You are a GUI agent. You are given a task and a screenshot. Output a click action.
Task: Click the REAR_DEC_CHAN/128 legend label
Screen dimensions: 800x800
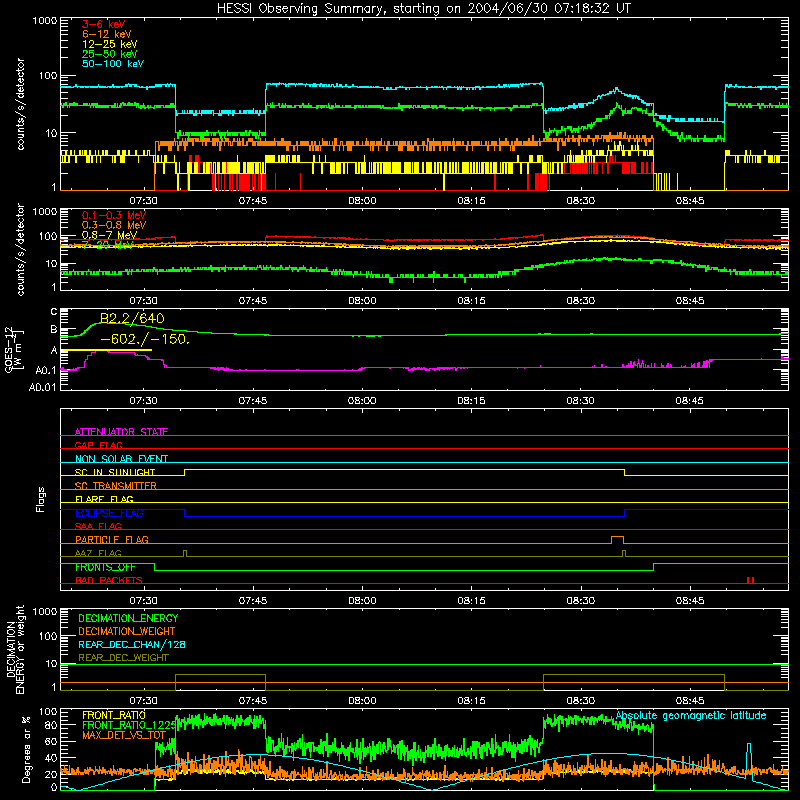point(132,644)
